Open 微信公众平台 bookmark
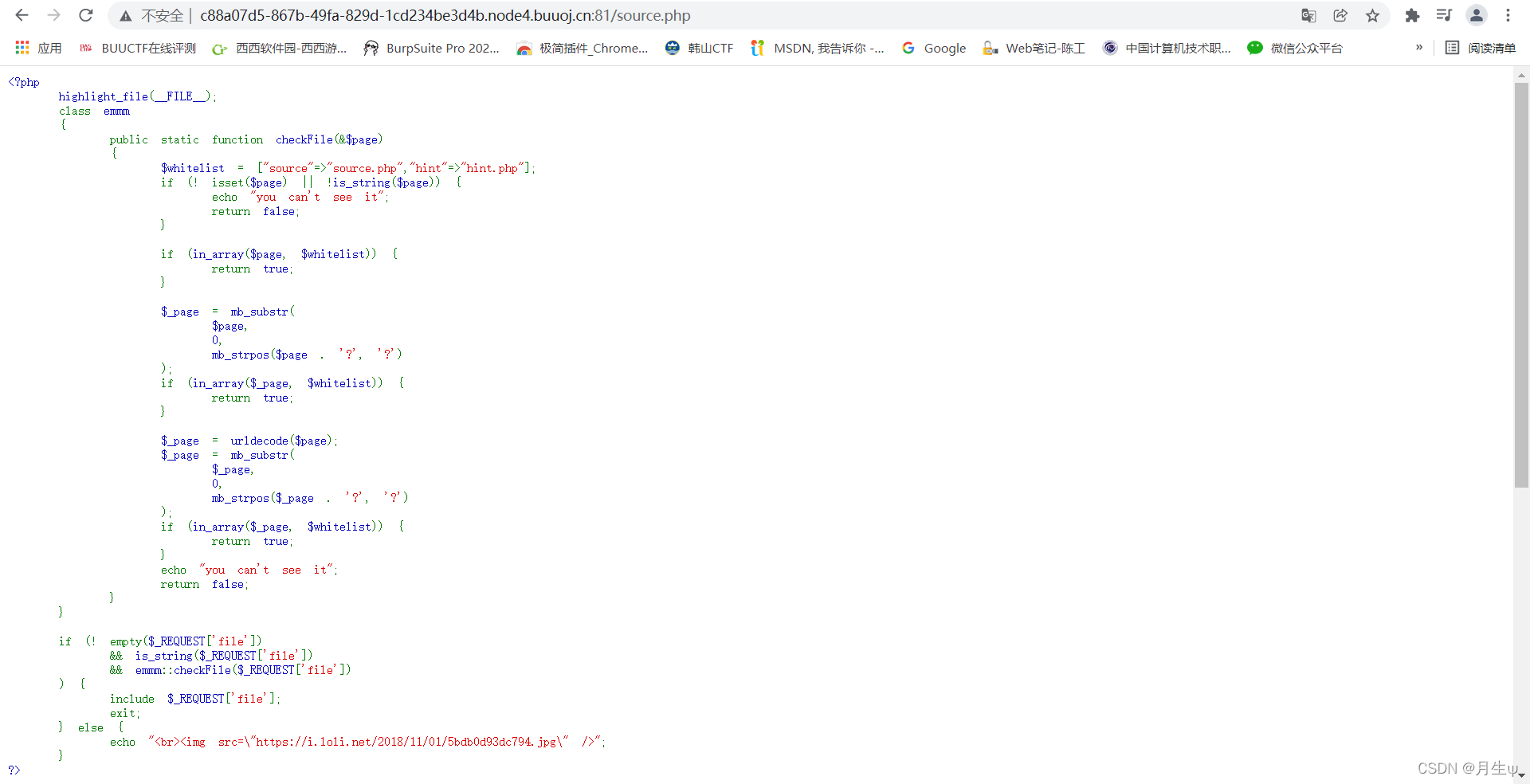 click(1295, 48)
